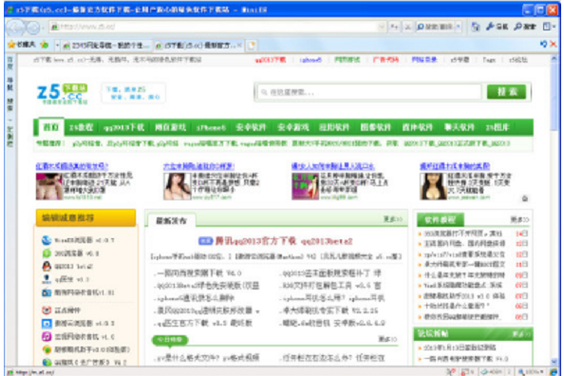Open the first blue ad title link
The image size is (564, 376).
(71, 166)
